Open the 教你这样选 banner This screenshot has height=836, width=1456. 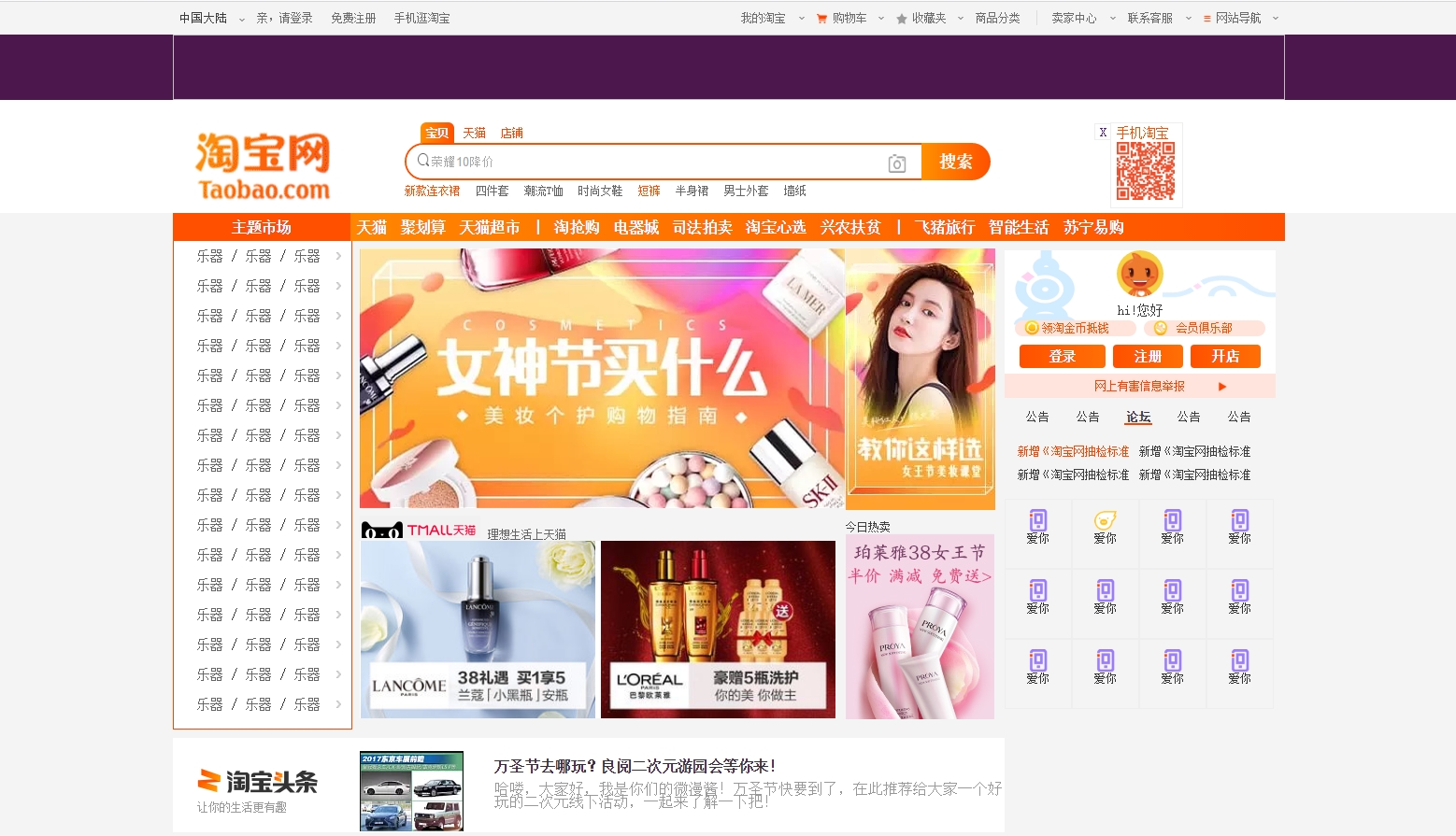tap(921, 378)
